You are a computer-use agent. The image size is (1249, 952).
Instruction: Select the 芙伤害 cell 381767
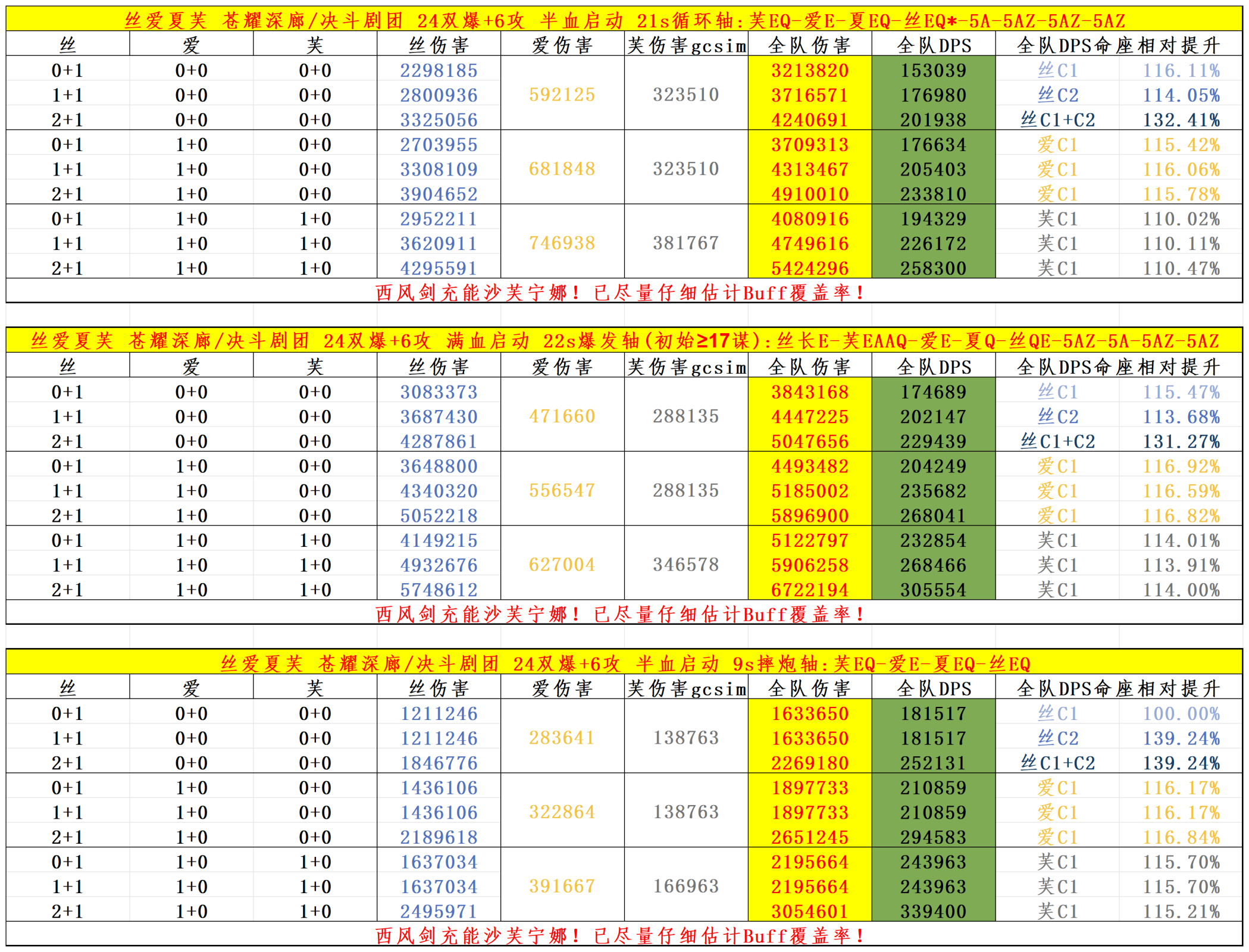(x=686, y=243)
